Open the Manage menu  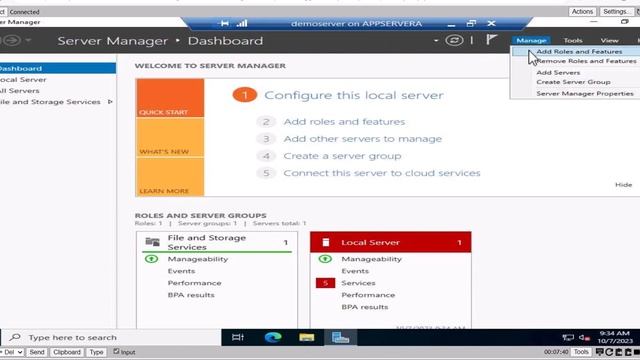pyautogui.click(x=531, y=40)
